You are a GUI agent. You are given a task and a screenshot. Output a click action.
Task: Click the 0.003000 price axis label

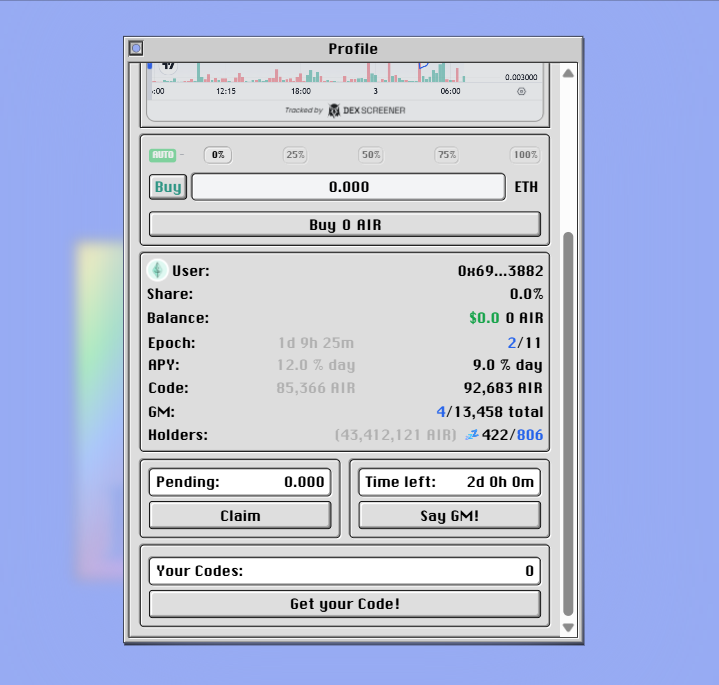[521, 77]
